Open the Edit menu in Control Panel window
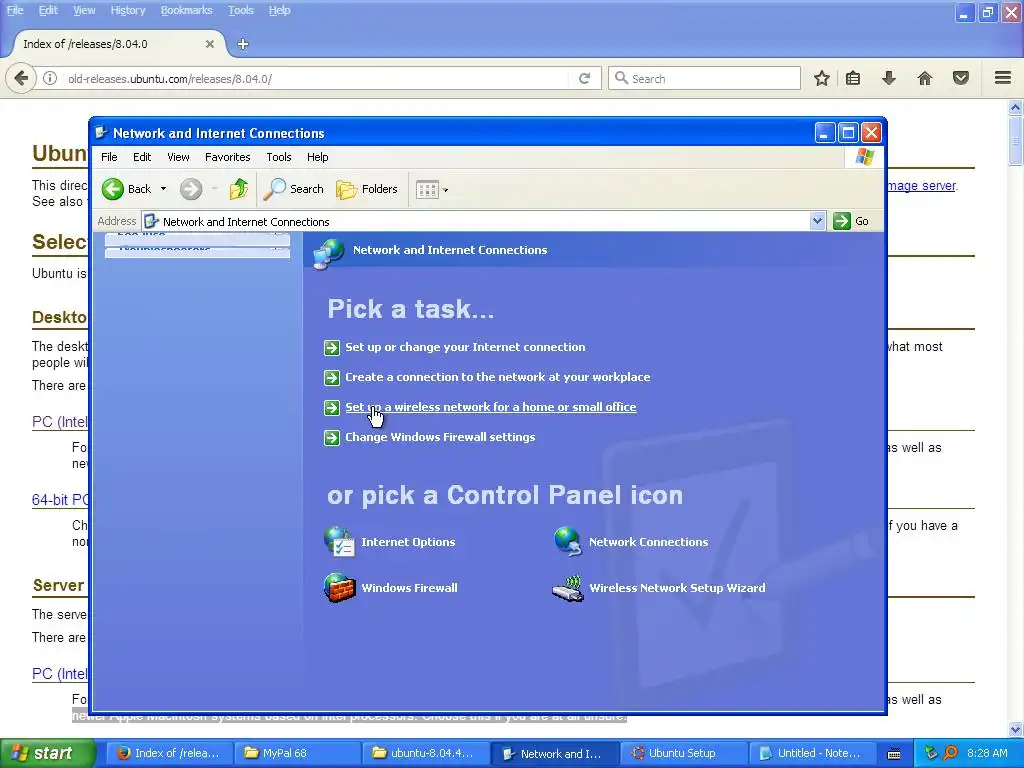1024x768 pixels. tap(142, 157)
